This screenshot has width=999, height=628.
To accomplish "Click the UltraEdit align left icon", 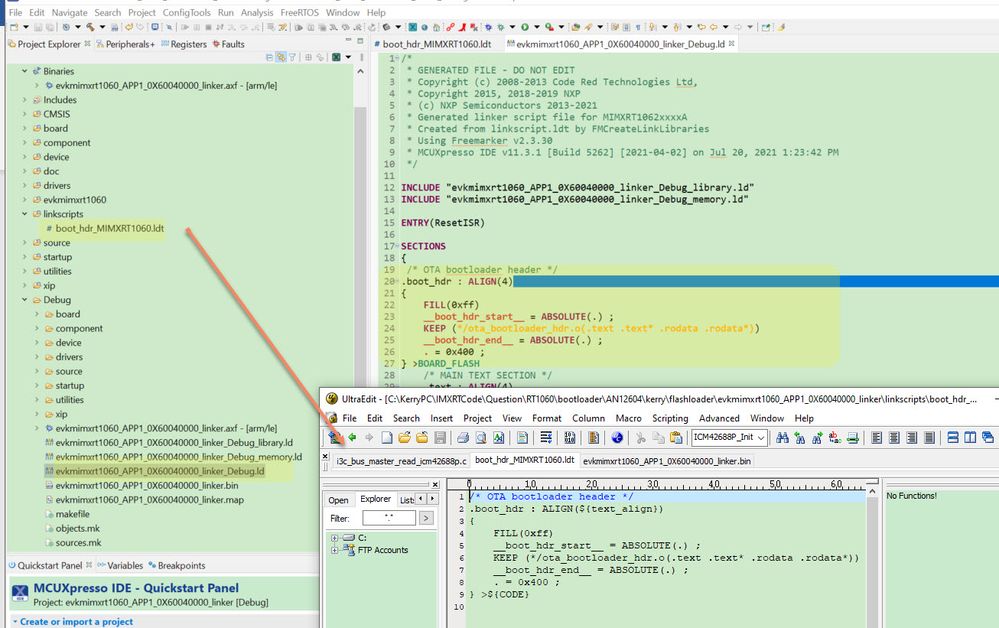I will pyautogui.click(x=877, y=437).
